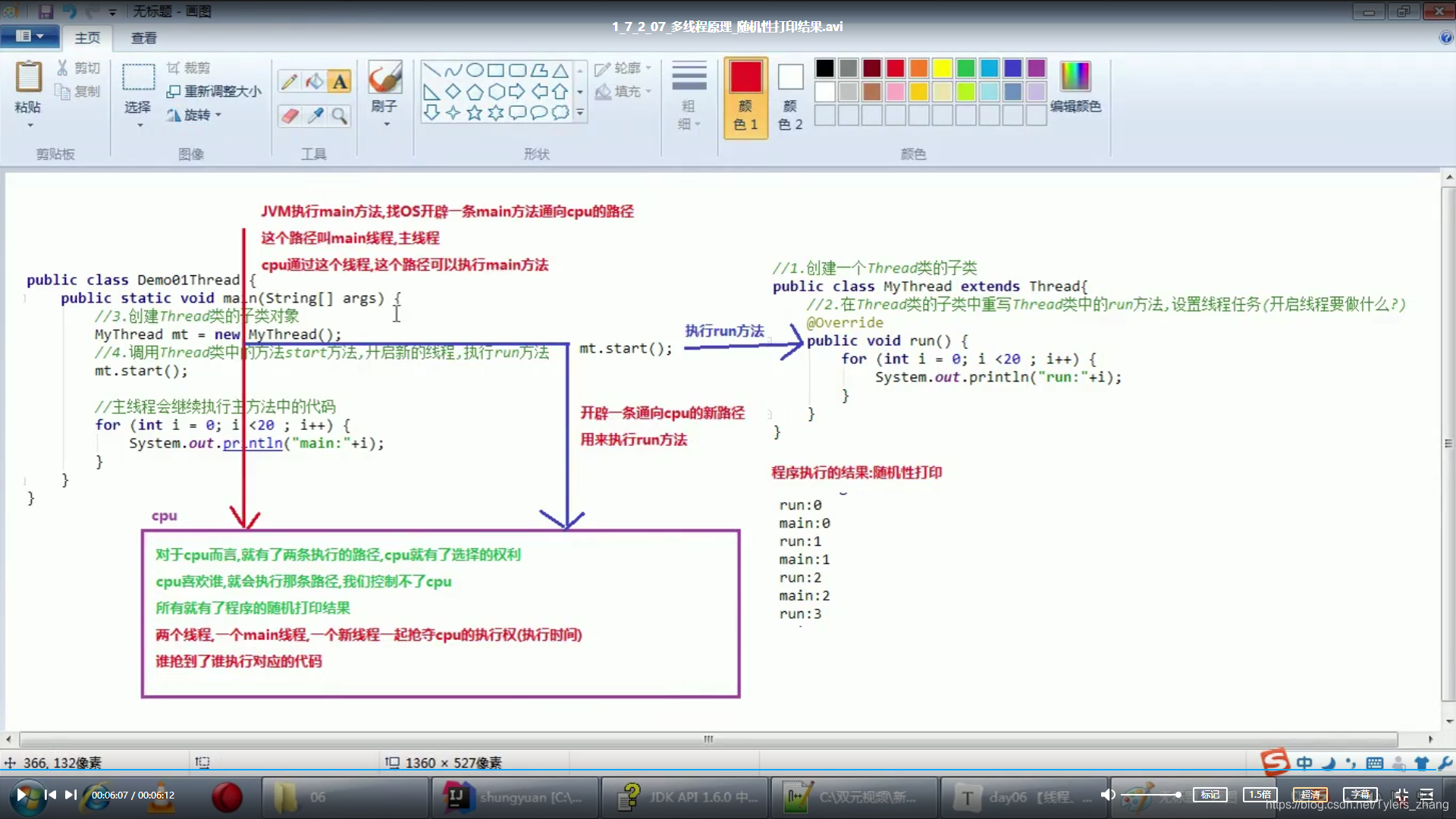Switch to the View (查看) tab
The image size is (1456, 819).
pyautogui.click(x=143, y=38)
